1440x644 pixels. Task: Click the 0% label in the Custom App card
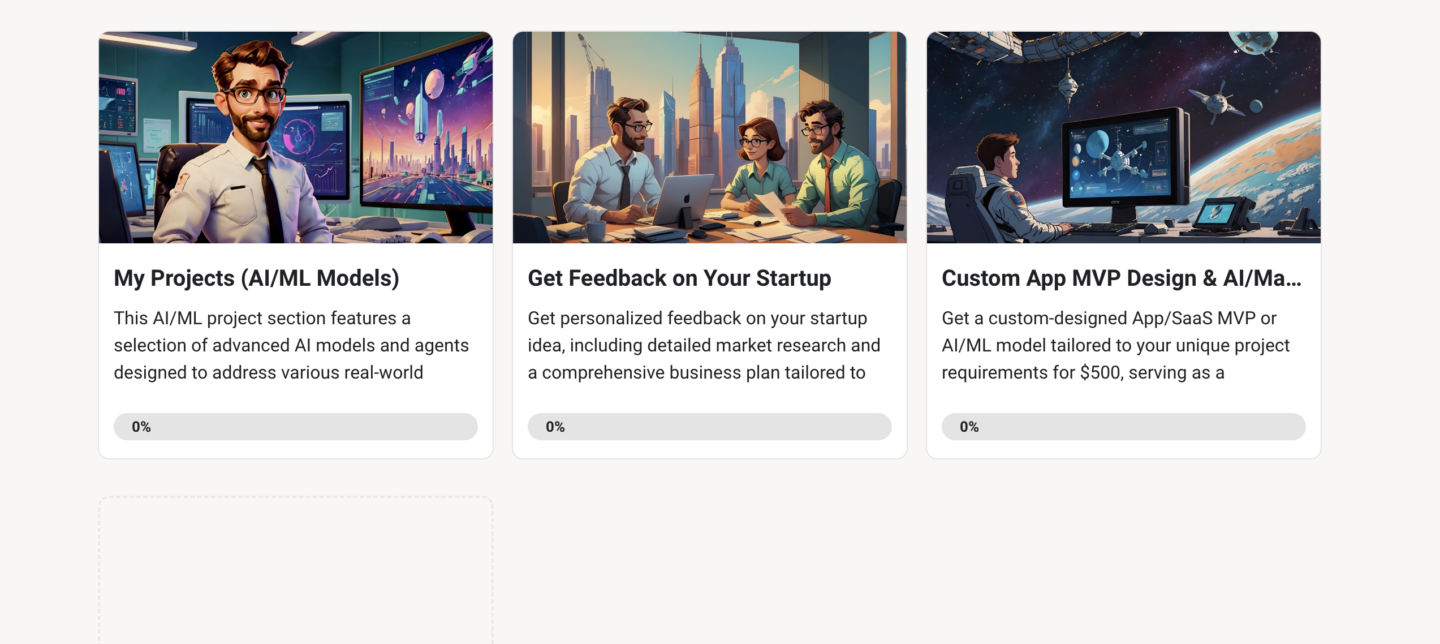pos(969,427)
